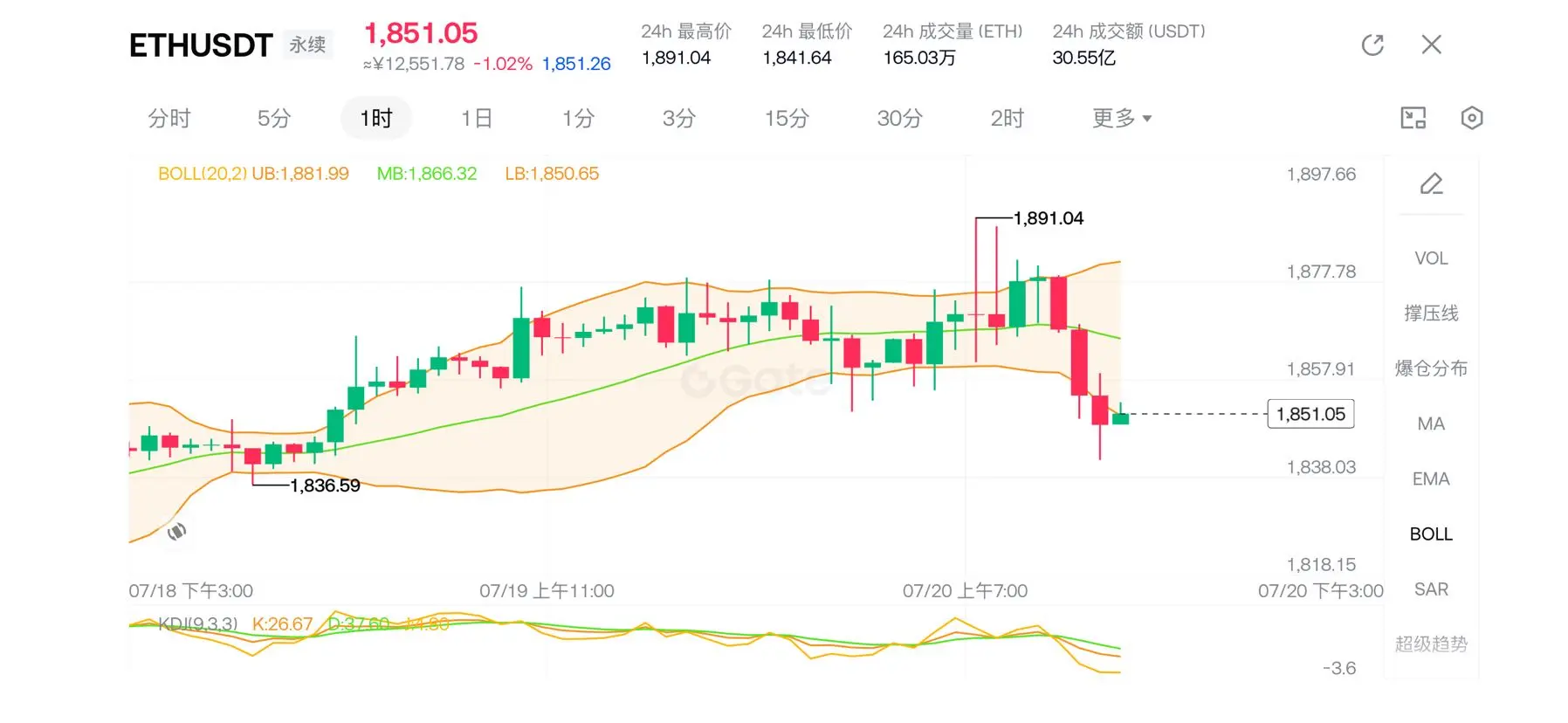
Task: Click the 1,838.03 price axis label
Action: (x=1321, y=467)
